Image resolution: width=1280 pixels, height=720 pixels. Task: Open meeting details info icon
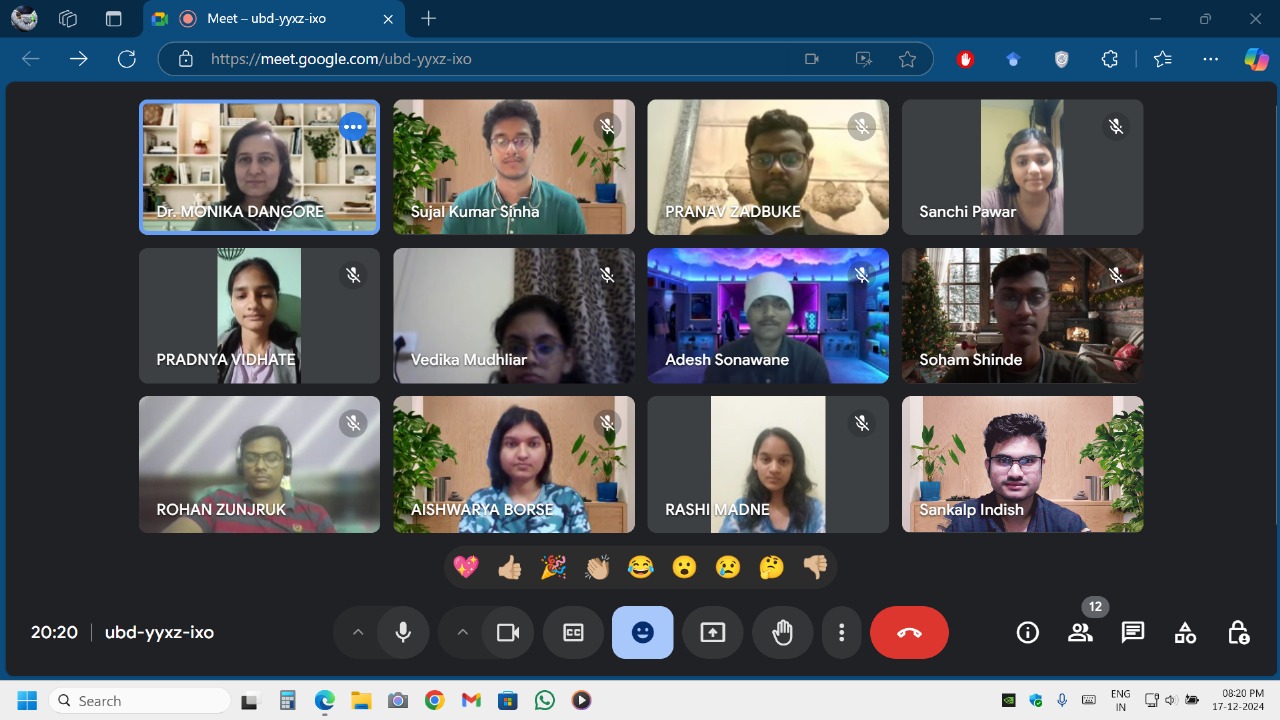pos(1027,632)
